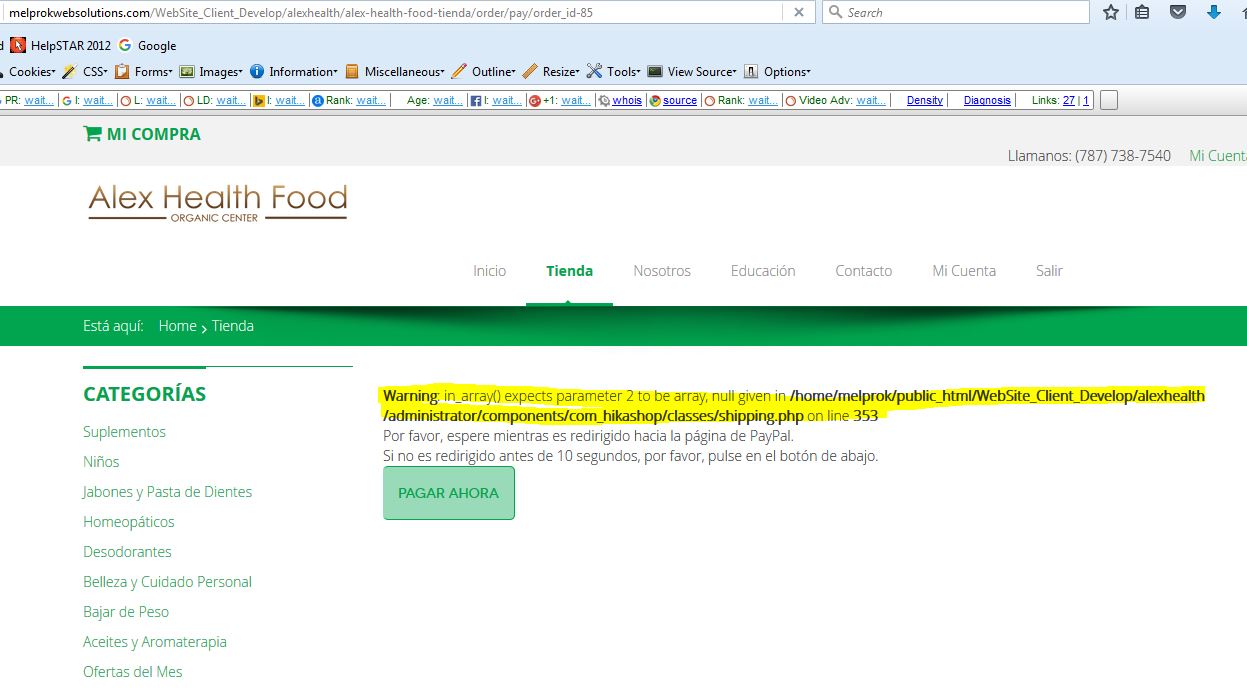1247x688 pixels.
Task: Click the source link in SEO toolbar
Action: [x=680, y=100]
